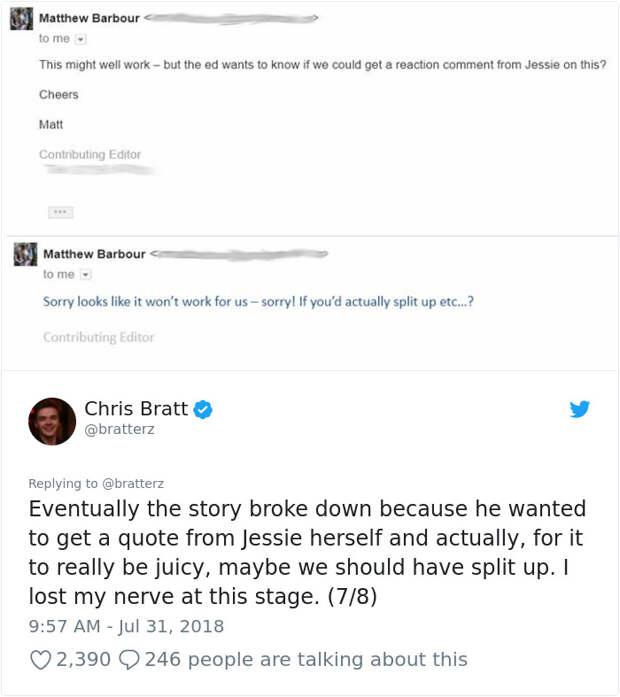The image size is (620, 697).
Task: Open Chris Bratt's profile photo
Action: coord(52,421)
